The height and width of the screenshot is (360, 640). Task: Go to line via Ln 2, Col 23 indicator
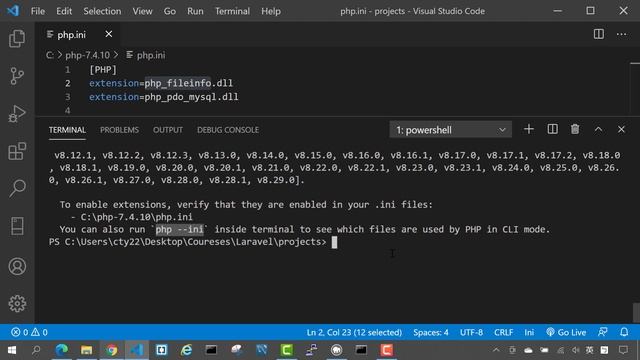pos(354,332)
